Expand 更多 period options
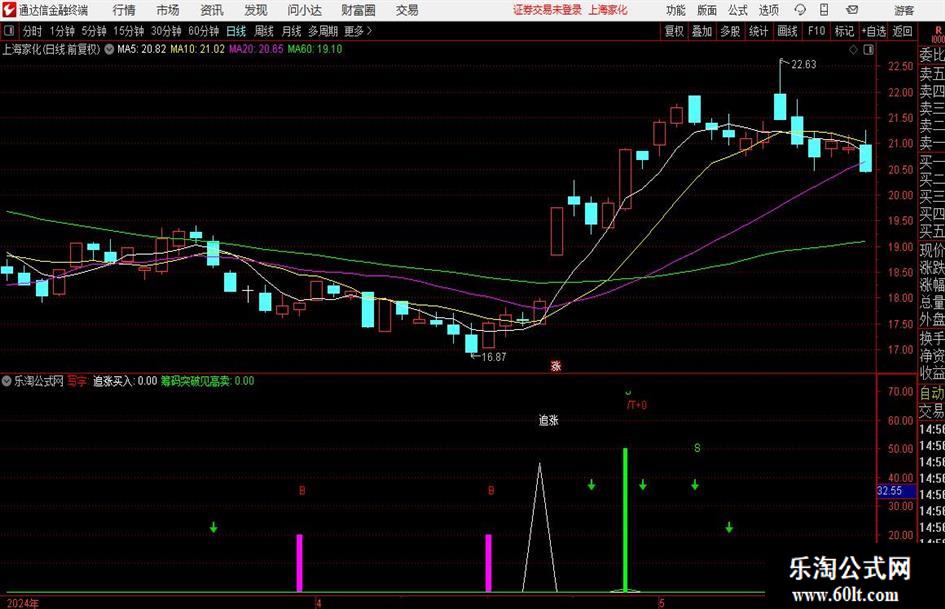945x609 pixels. pyautogui.click(x=358, y=31)
